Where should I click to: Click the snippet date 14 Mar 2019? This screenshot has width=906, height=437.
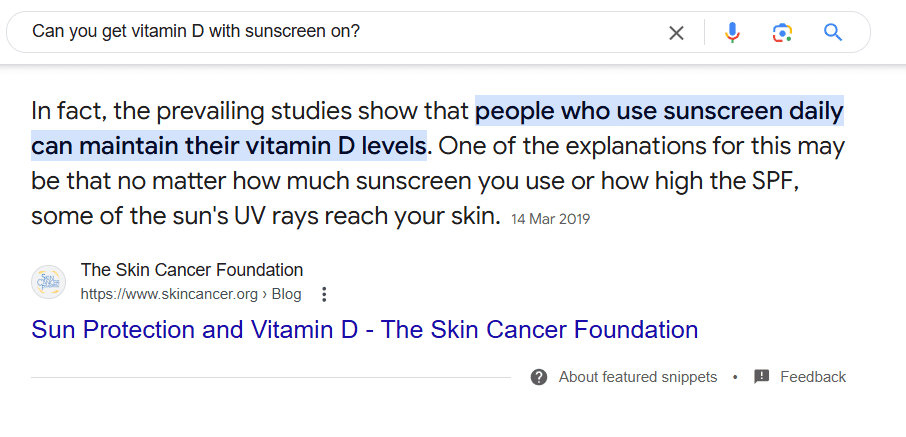tap(550, 218)
